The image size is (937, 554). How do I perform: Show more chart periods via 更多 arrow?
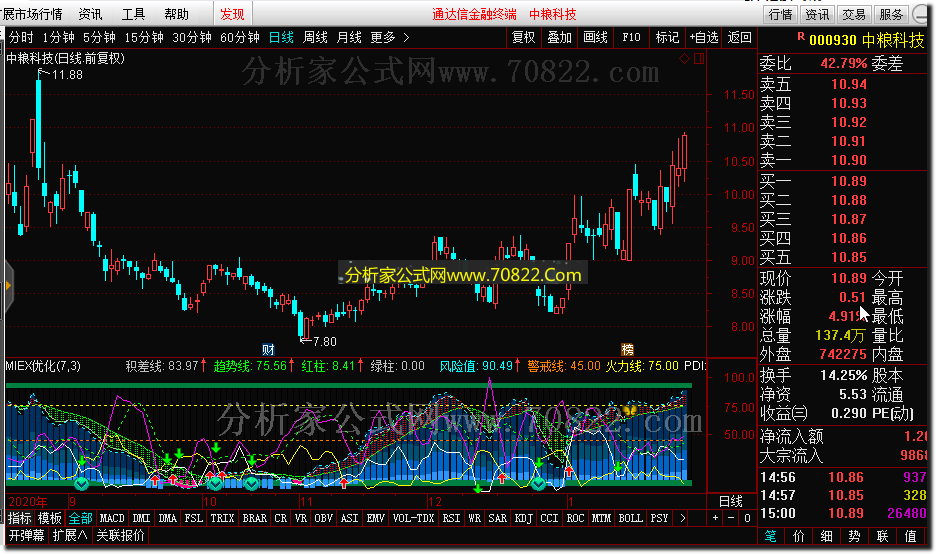point(406,38)
